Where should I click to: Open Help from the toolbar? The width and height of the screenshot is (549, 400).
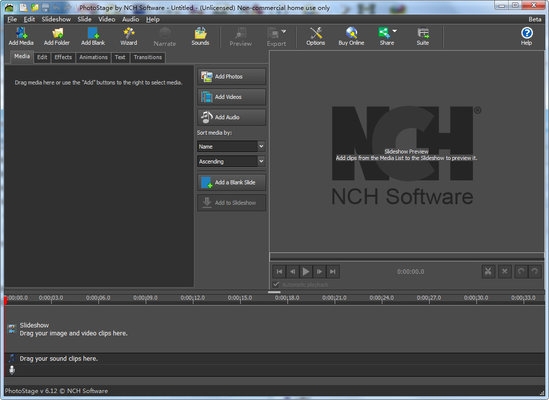526,36
